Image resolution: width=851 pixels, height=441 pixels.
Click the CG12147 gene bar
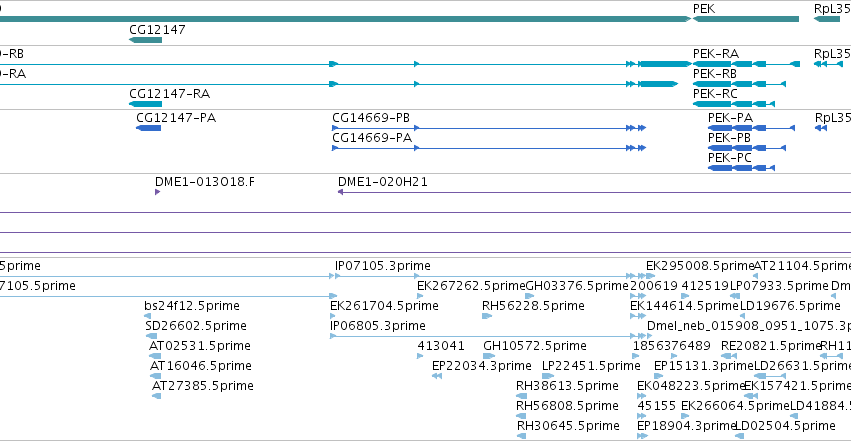click(x=145, y=40)
